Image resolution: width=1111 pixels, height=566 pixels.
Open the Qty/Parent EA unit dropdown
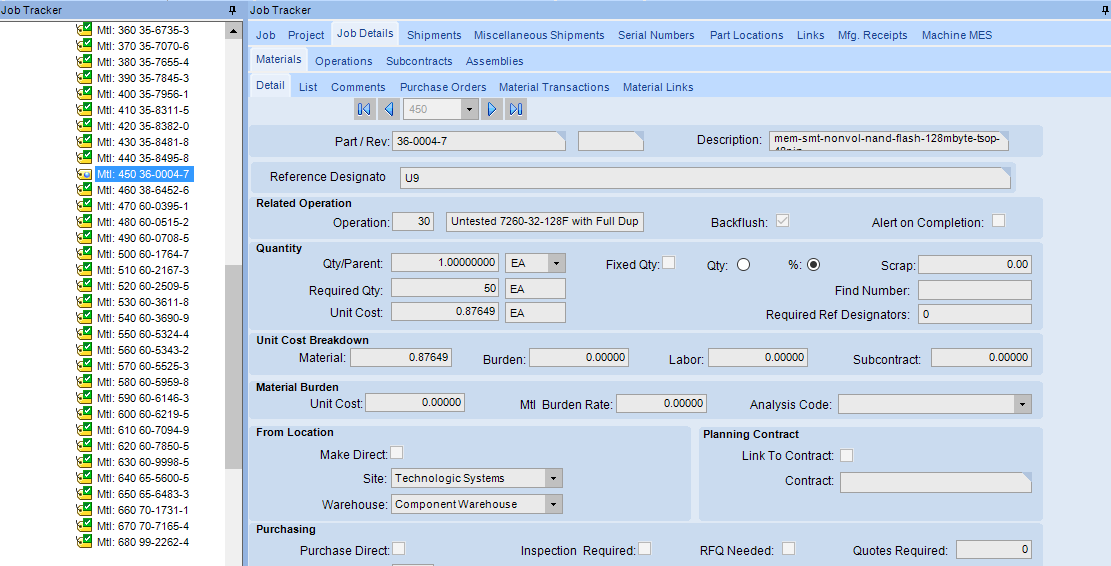(x=556, y=264)
